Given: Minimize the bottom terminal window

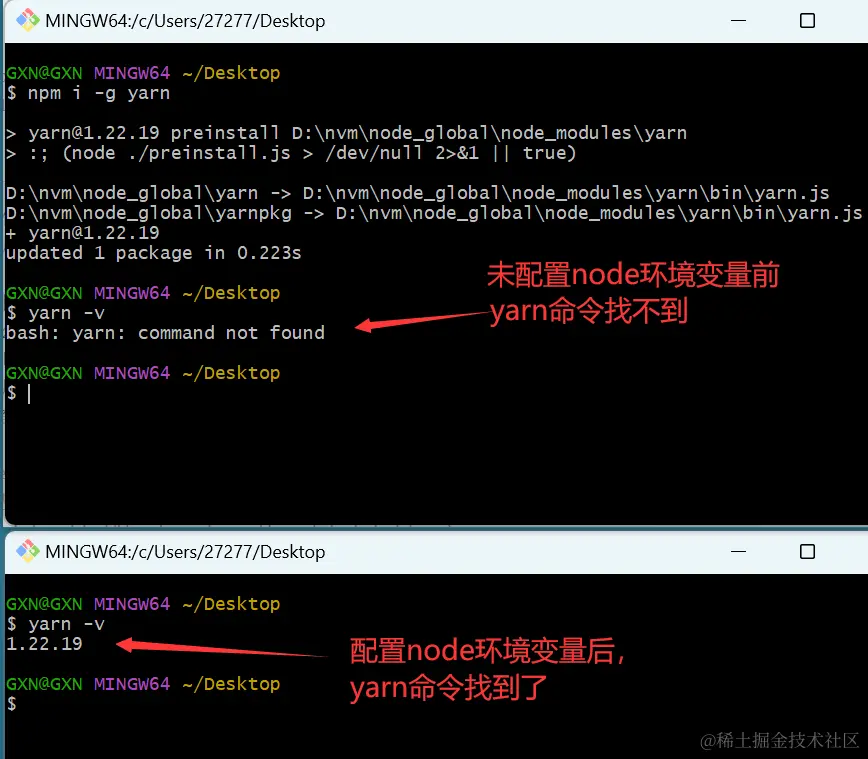Looking at the screenshot, I should click(738, 551).
